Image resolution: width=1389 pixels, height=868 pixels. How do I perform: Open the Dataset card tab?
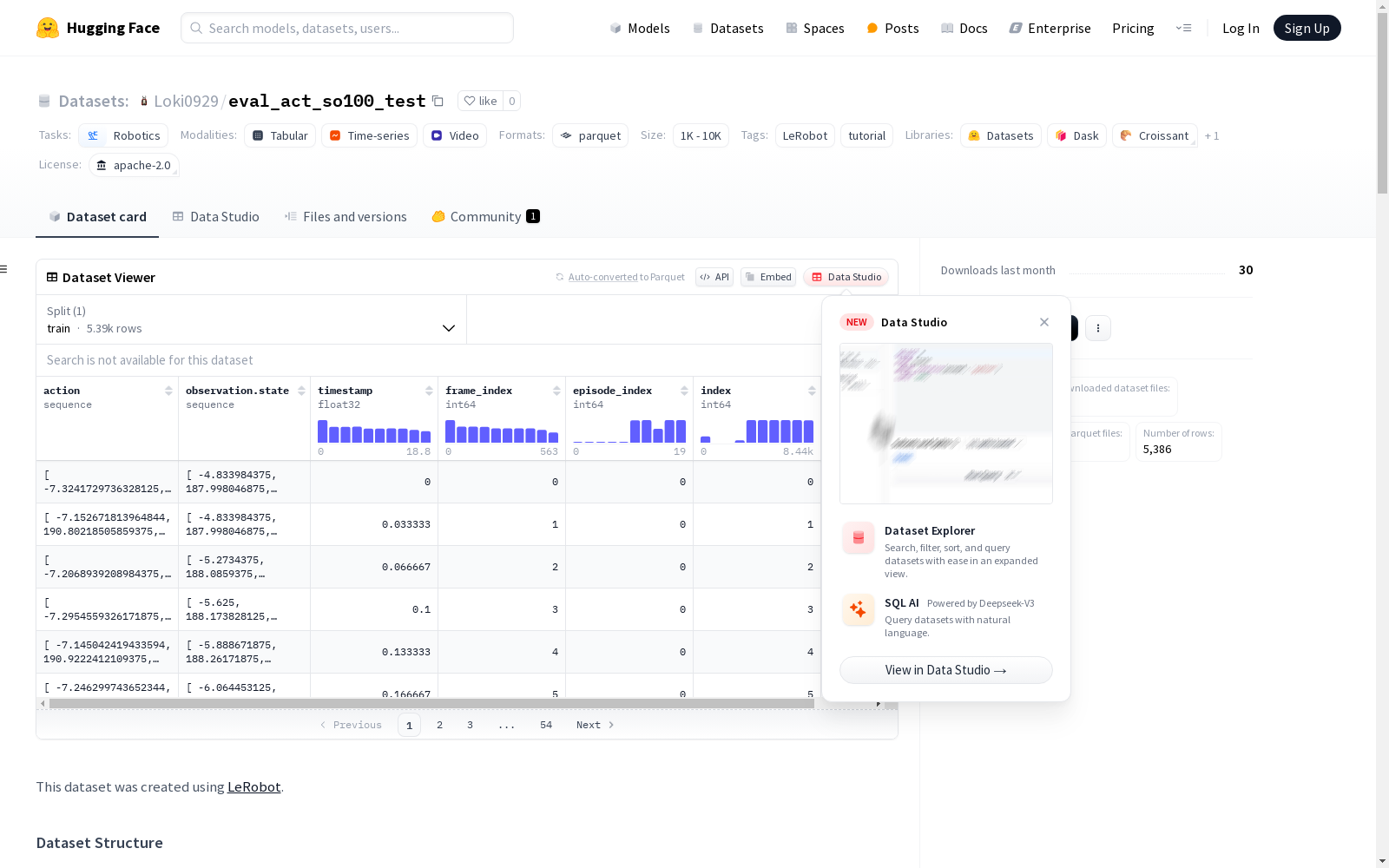97,217
